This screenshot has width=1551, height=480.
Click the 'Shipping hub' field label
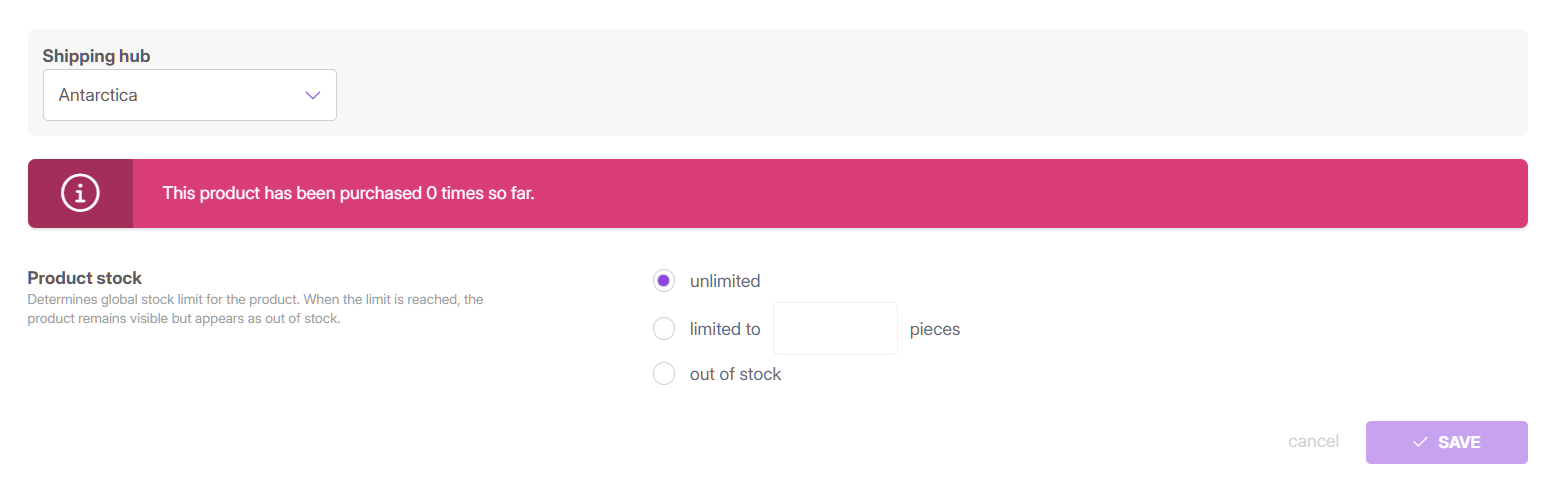pyautogui.click(x=96, y=56)
